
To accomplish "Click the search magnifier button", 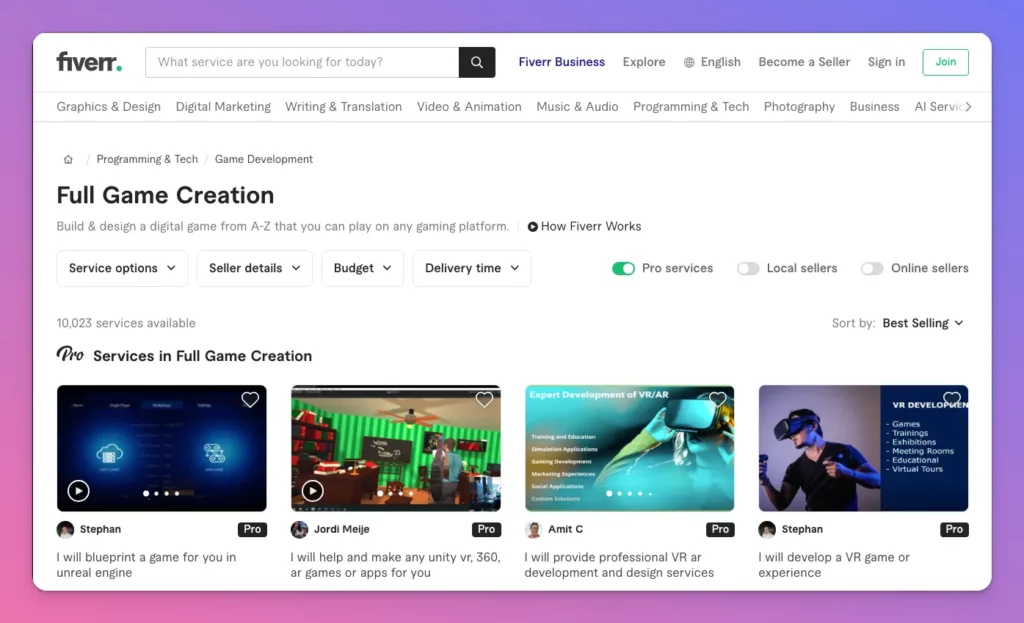I will [x=477, y=62].
